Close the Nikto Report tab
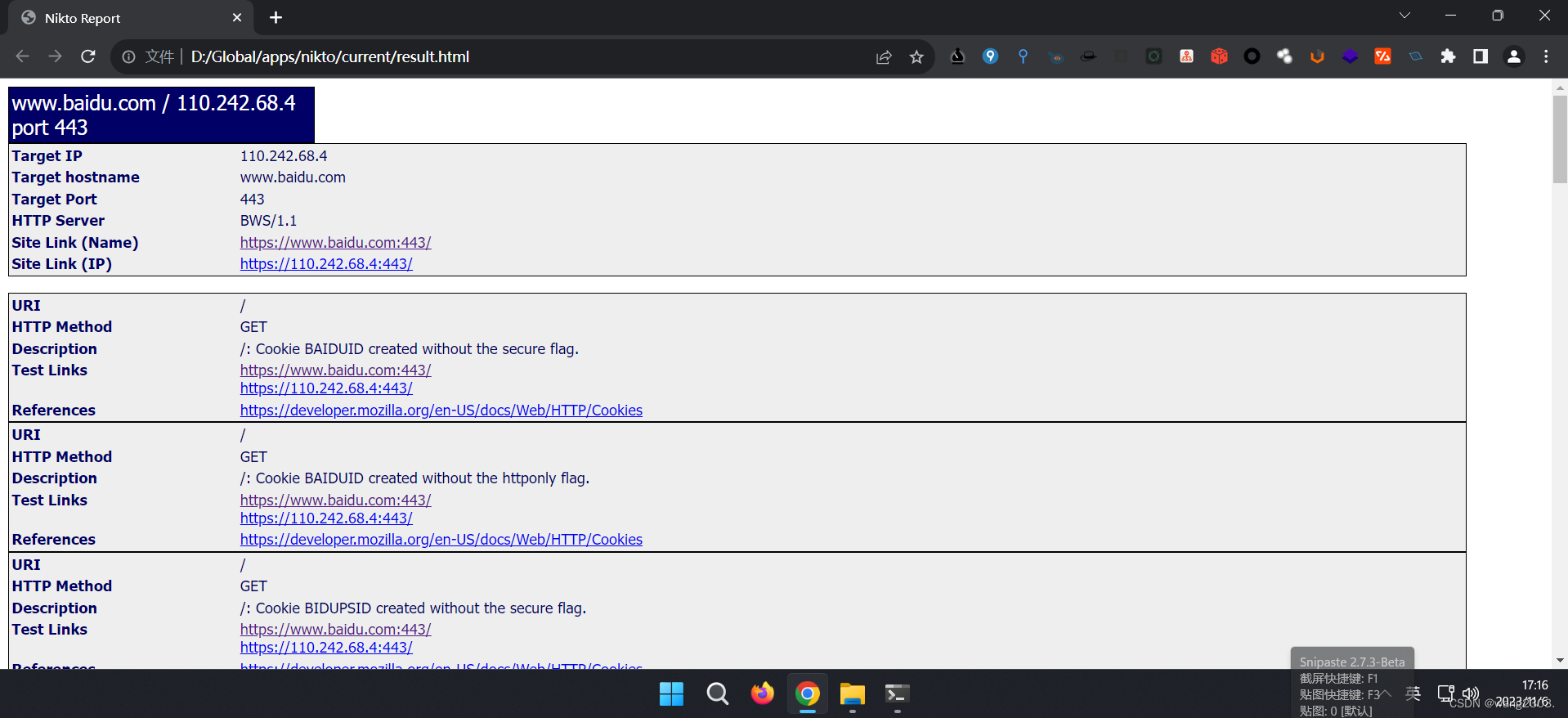This screenshot has height=718, width=1568. (237, 18)
